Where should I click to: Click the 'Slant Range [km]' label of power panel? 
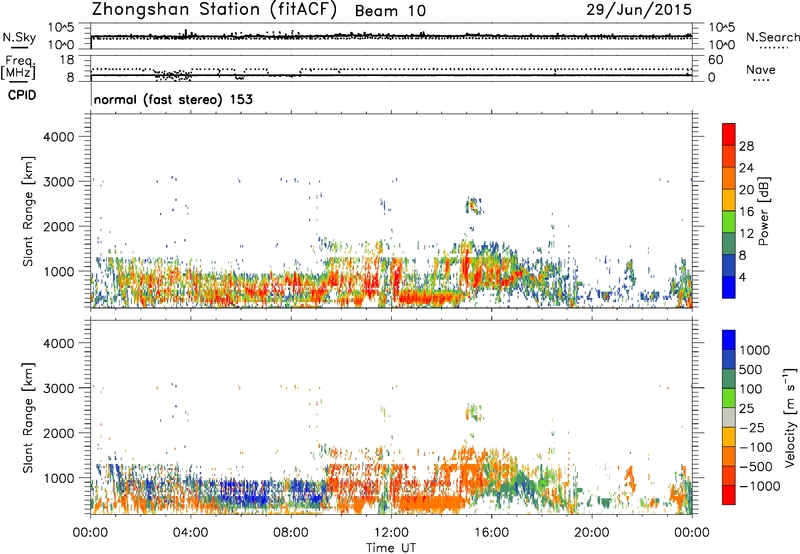(x=28, y=211)
